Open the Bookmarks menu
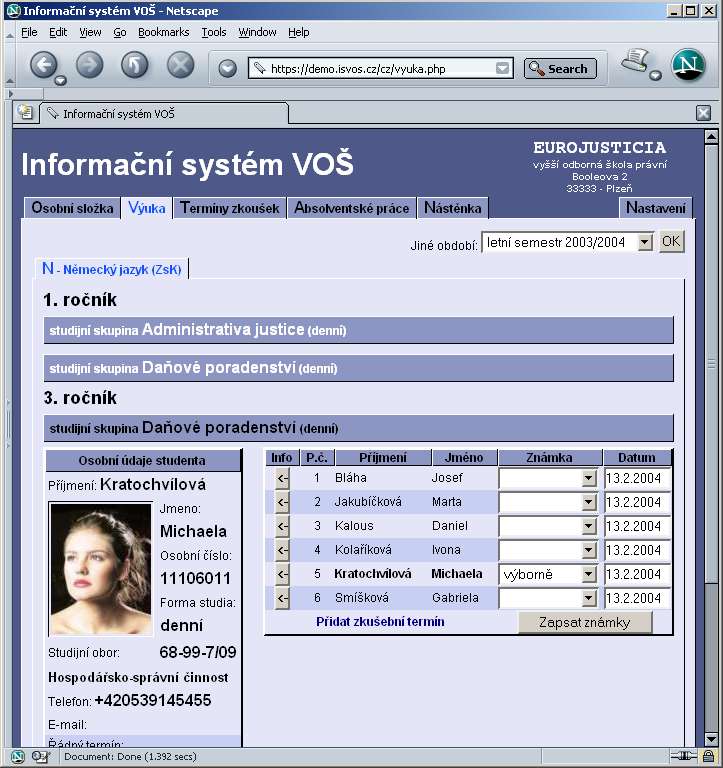This screenshot has height=768, width=723. 163,32
